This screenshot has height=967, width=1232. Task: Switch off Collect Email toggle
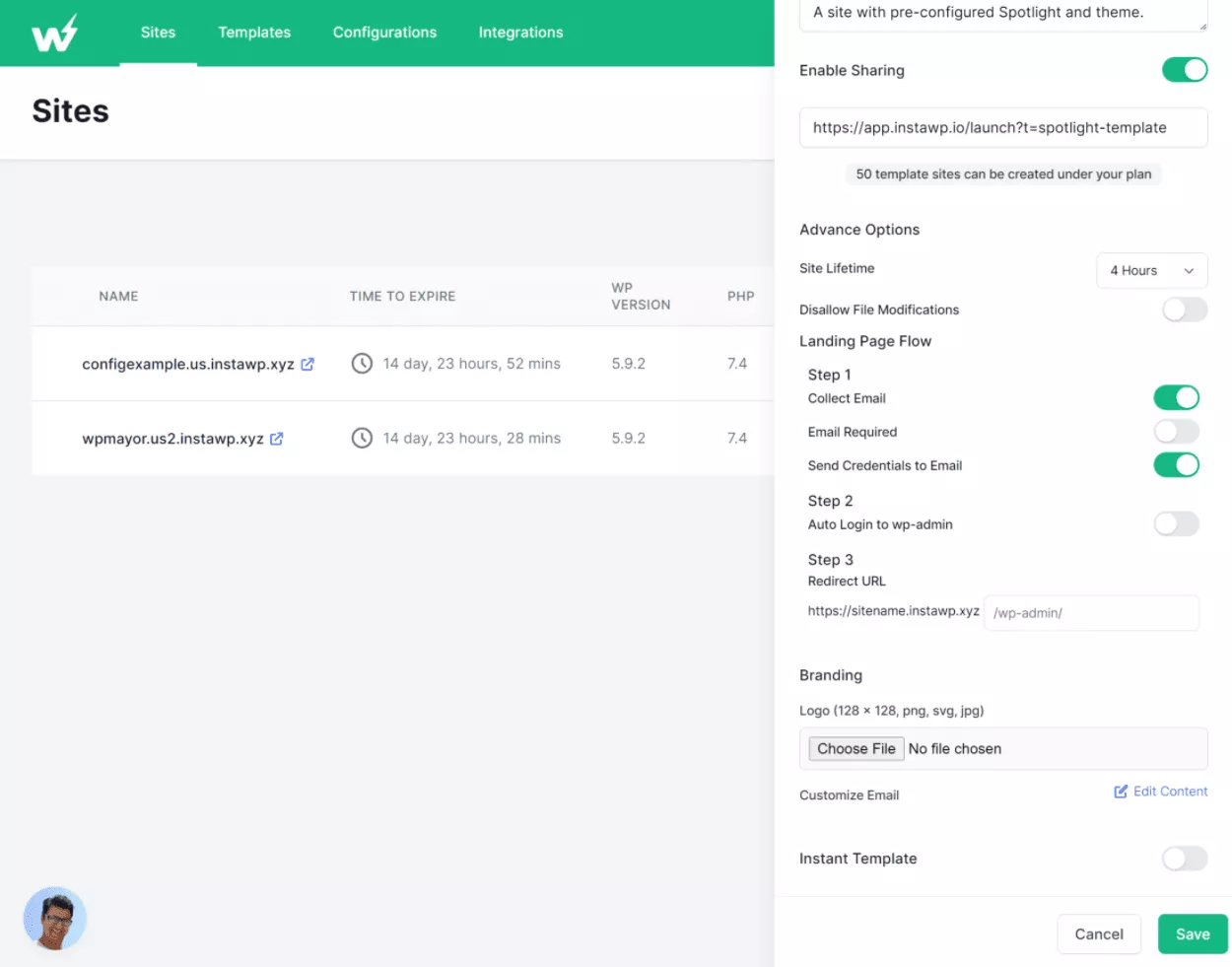tap(1177, 397)
